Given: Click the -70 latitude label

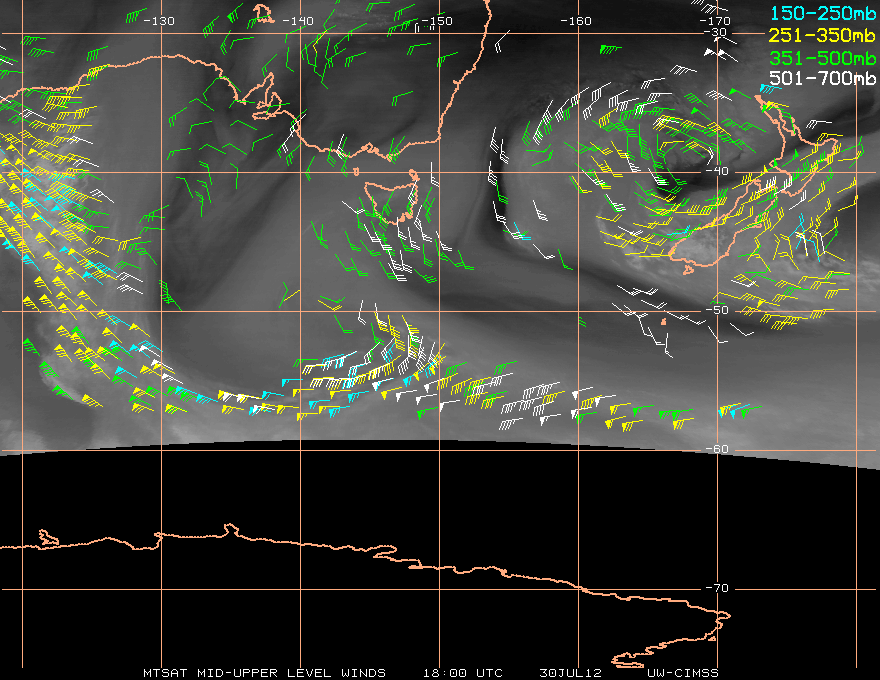Looking at the screenshot, I should [717, 588].
